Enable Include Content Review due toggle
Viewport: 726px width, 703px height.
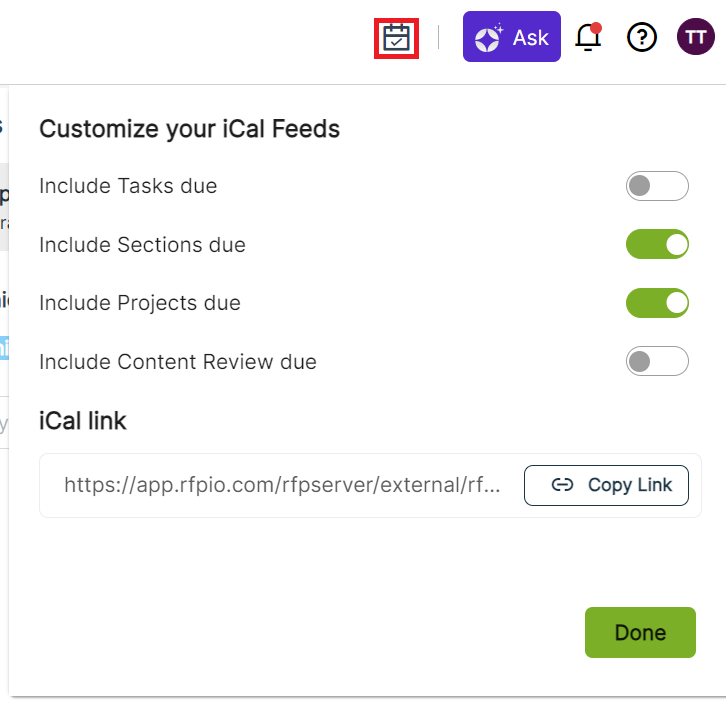[657, 361]
